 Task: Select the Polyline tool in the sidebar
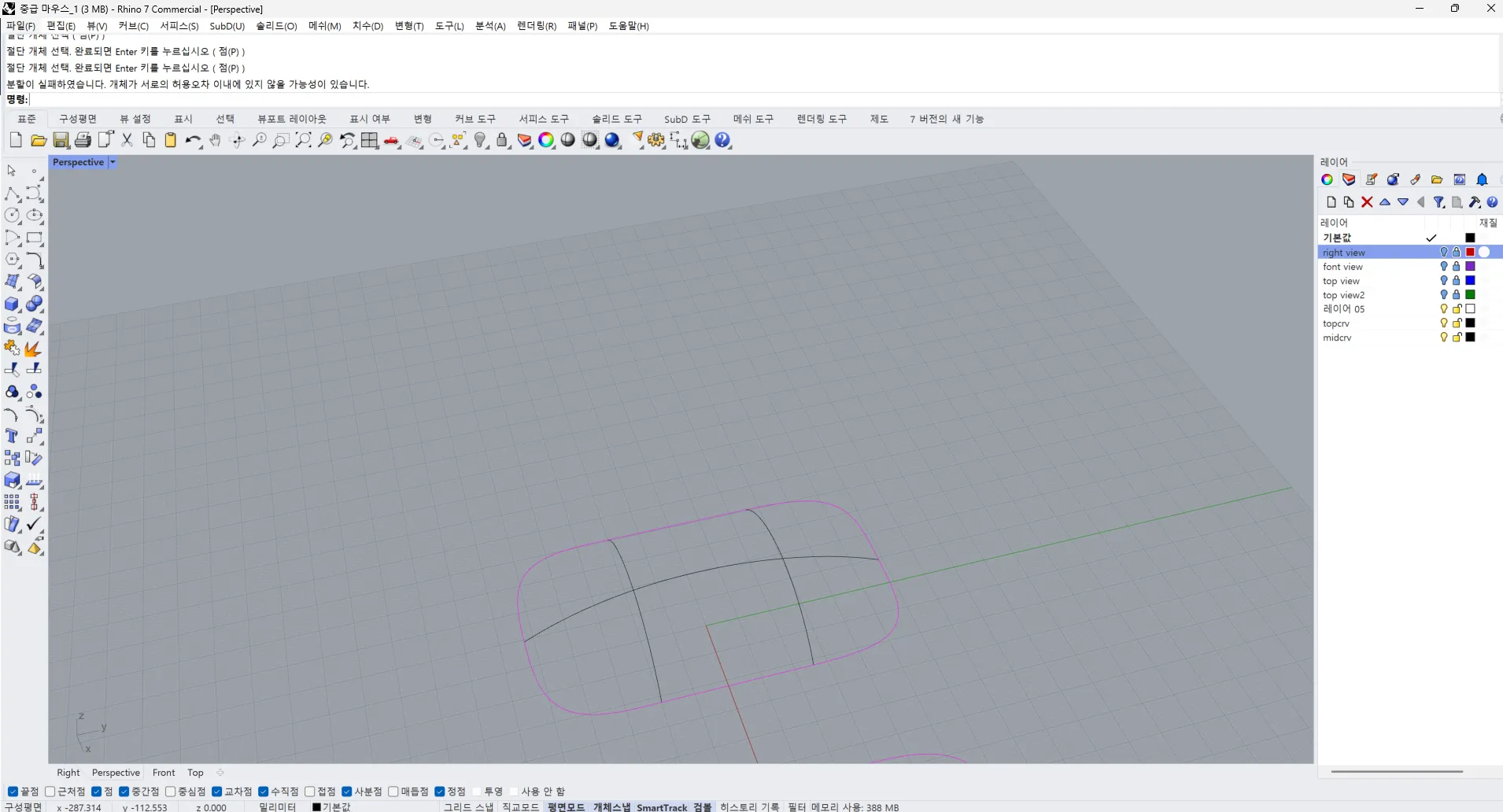point(13,194)
